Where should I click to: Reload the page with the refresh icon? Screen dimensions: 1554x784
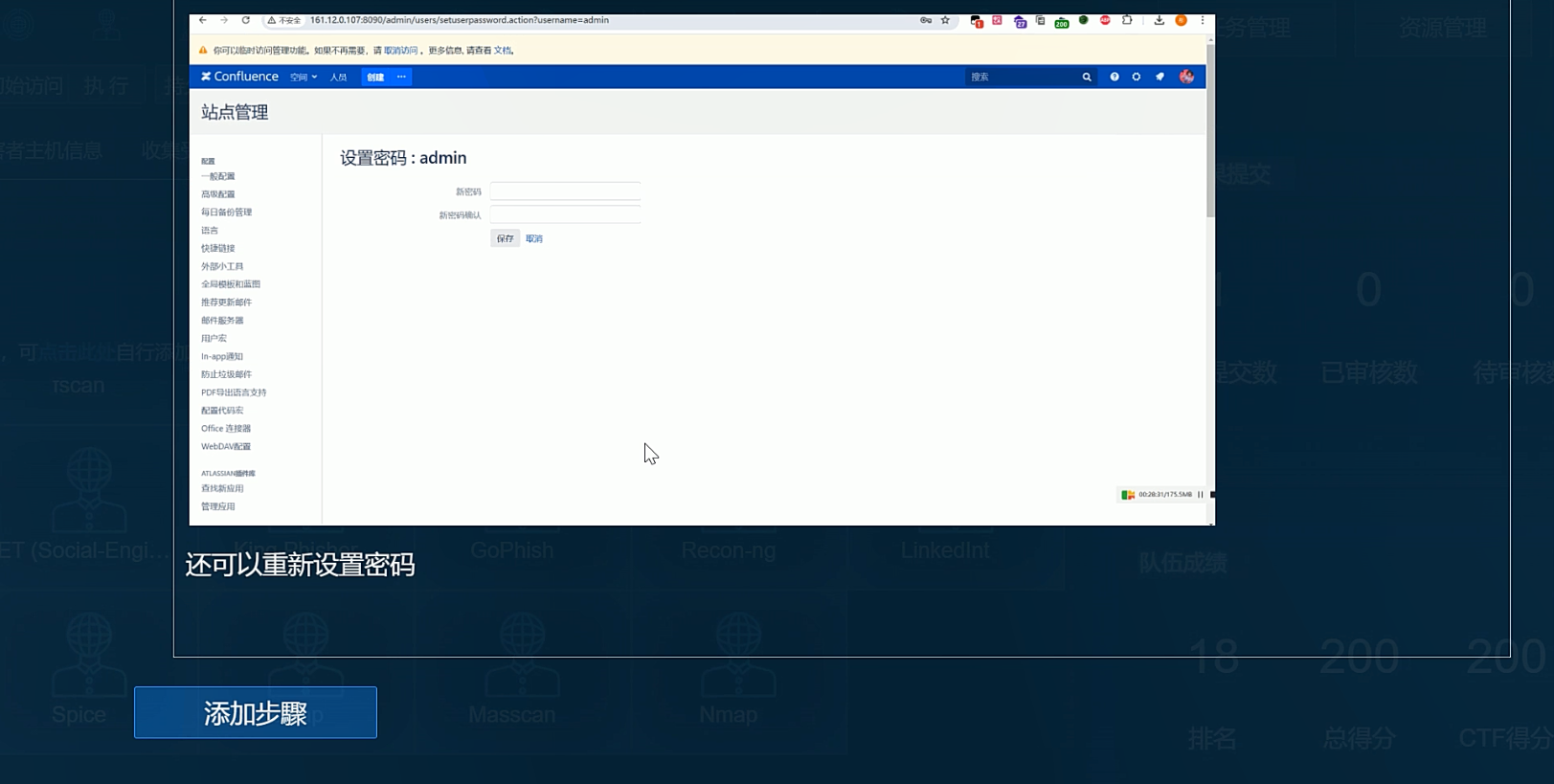pos(246,20)
